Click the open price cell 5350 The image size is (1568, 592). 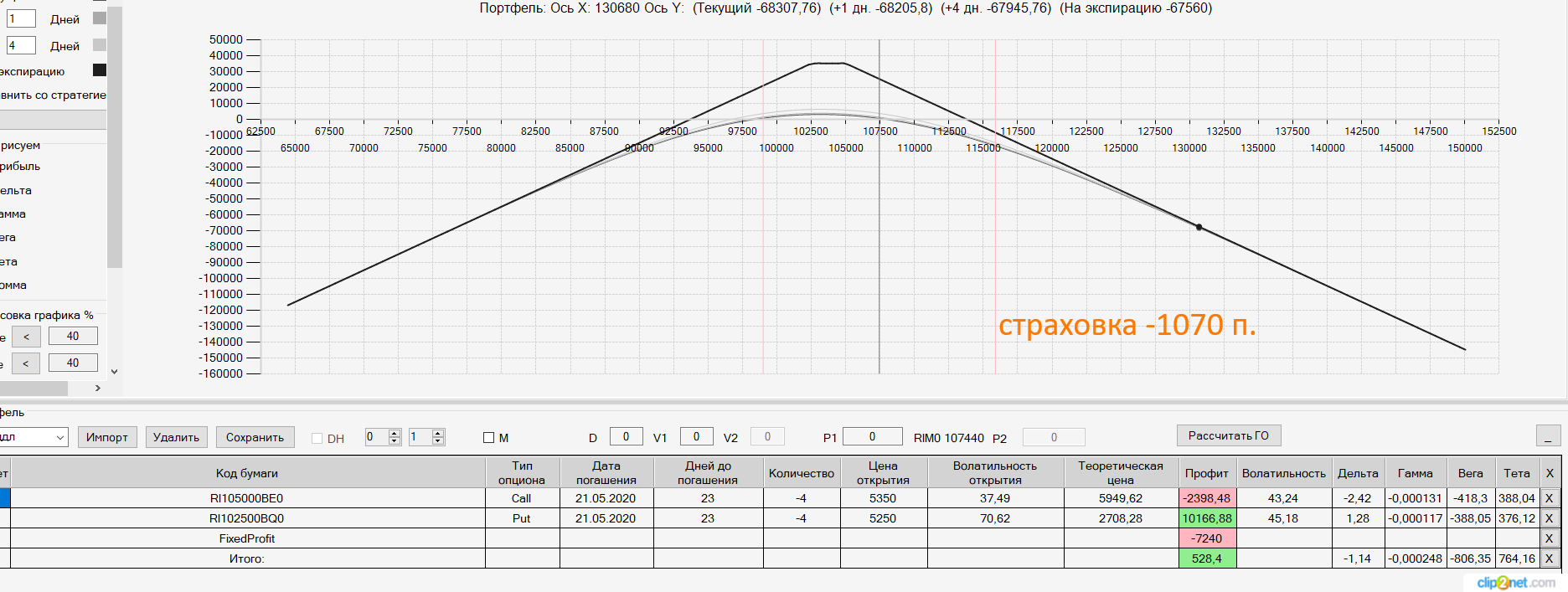(883, 498)
